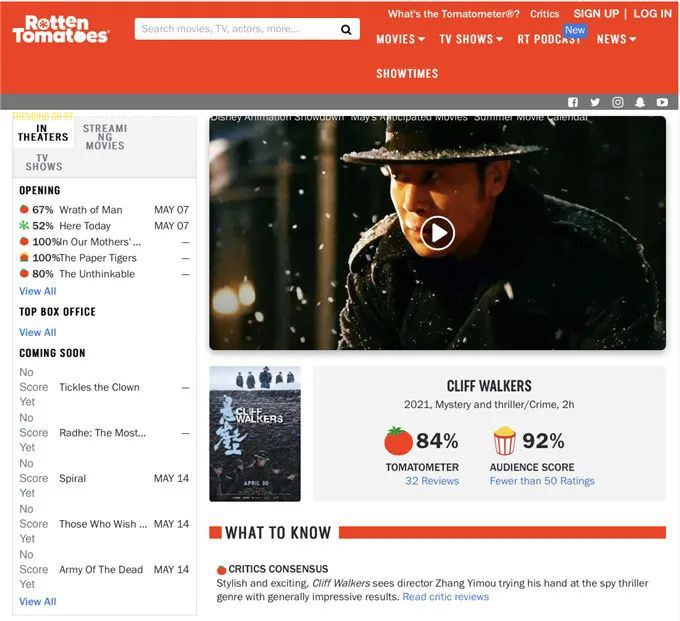
Task: Click the popcorn audience score icon
Action: (505, 441)
